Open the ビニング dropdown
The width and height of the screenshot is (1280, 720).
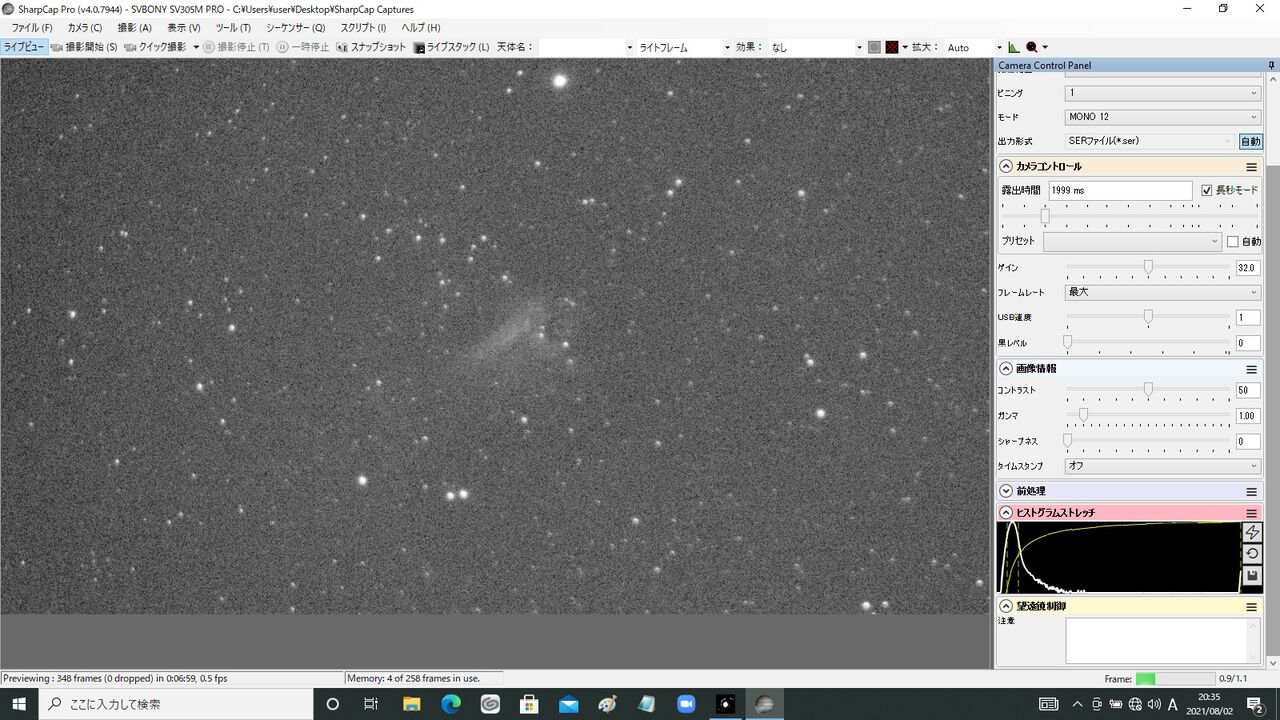1162,93
